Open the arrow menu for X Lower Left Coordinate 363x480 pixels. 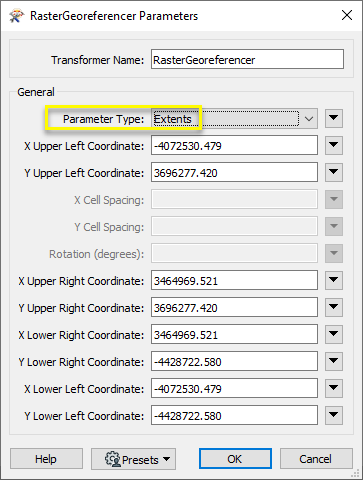pyautogui.click(x=334, y=388)
